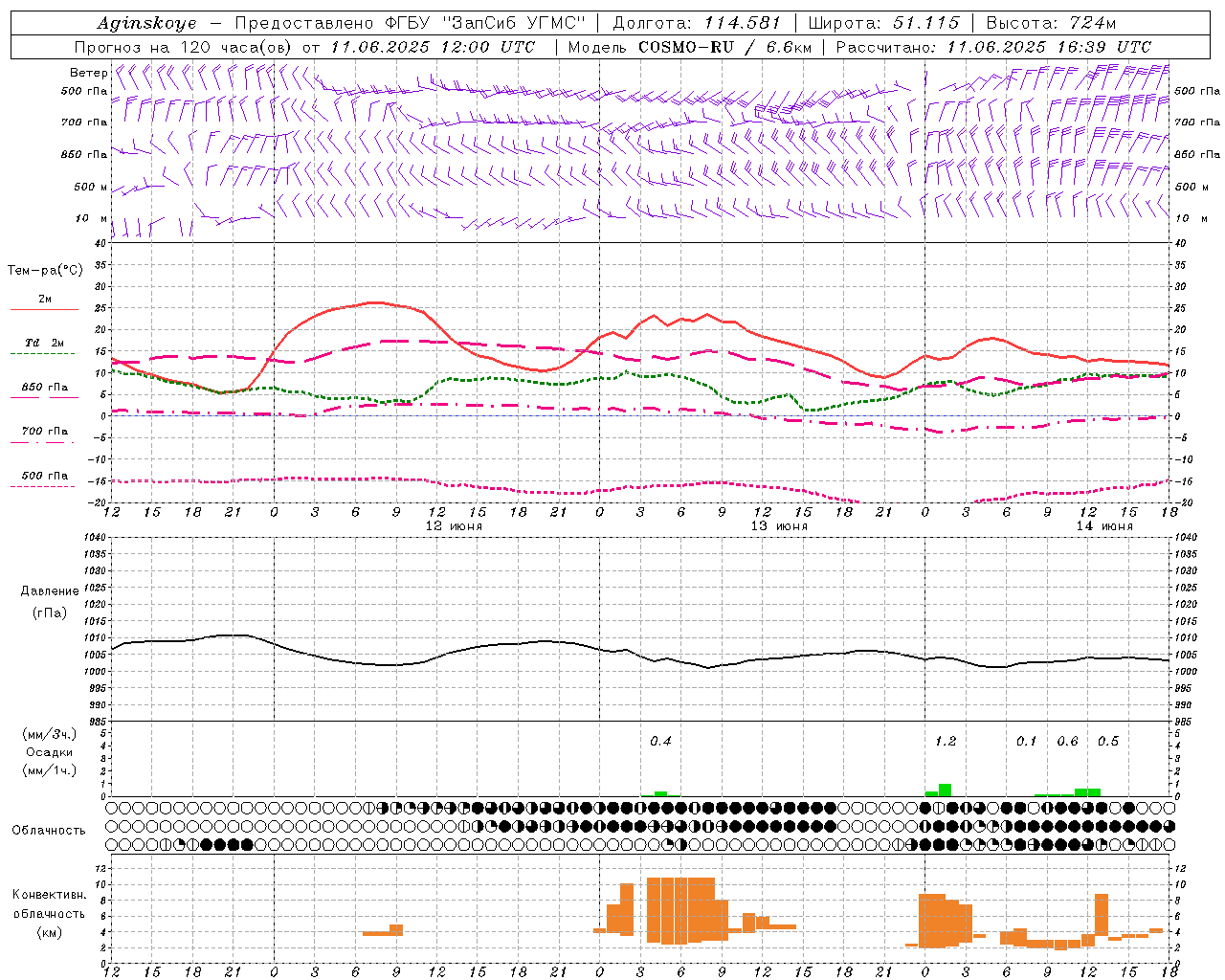This screenshot has width=1225, height=980.
Task: Click the latitude field "Широта: 51.115"
Action: click(883, 23)
